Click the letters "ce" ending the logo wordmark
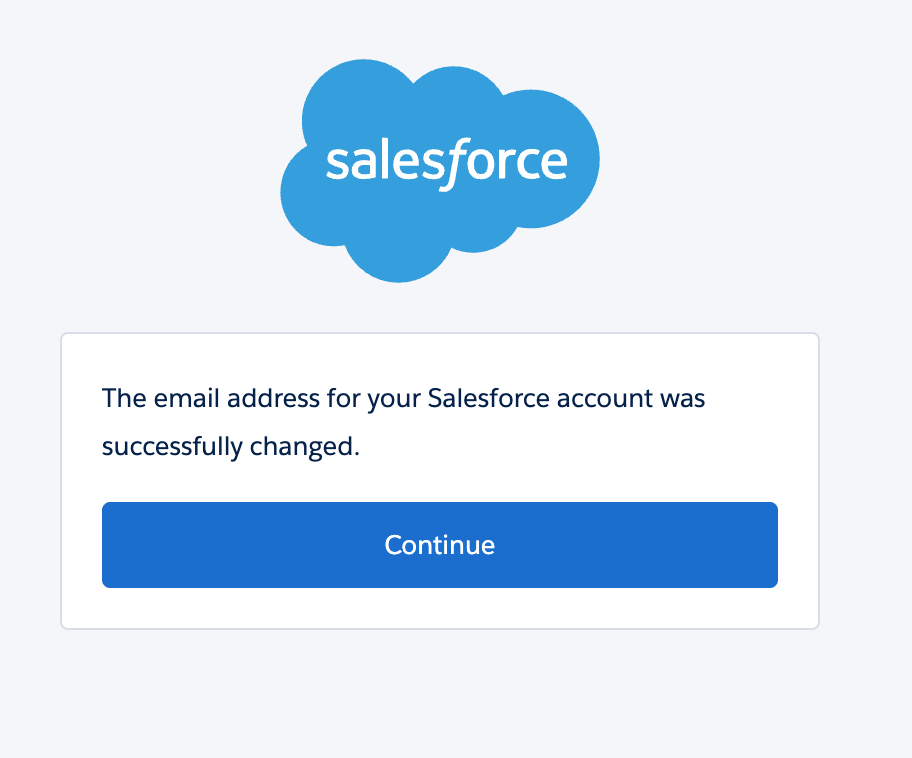The width and height of the screenshot is (912, 758). tap(543, 164)
